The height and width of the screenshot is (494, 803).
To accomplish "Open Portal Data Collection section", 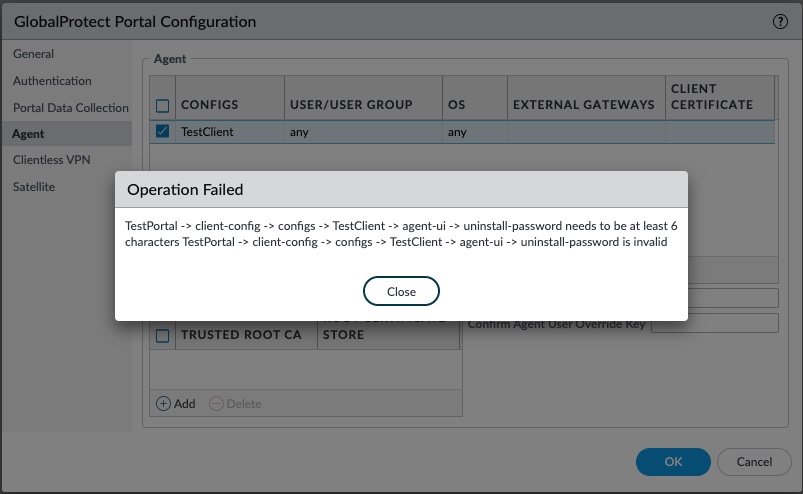I will tap(70, 107).
